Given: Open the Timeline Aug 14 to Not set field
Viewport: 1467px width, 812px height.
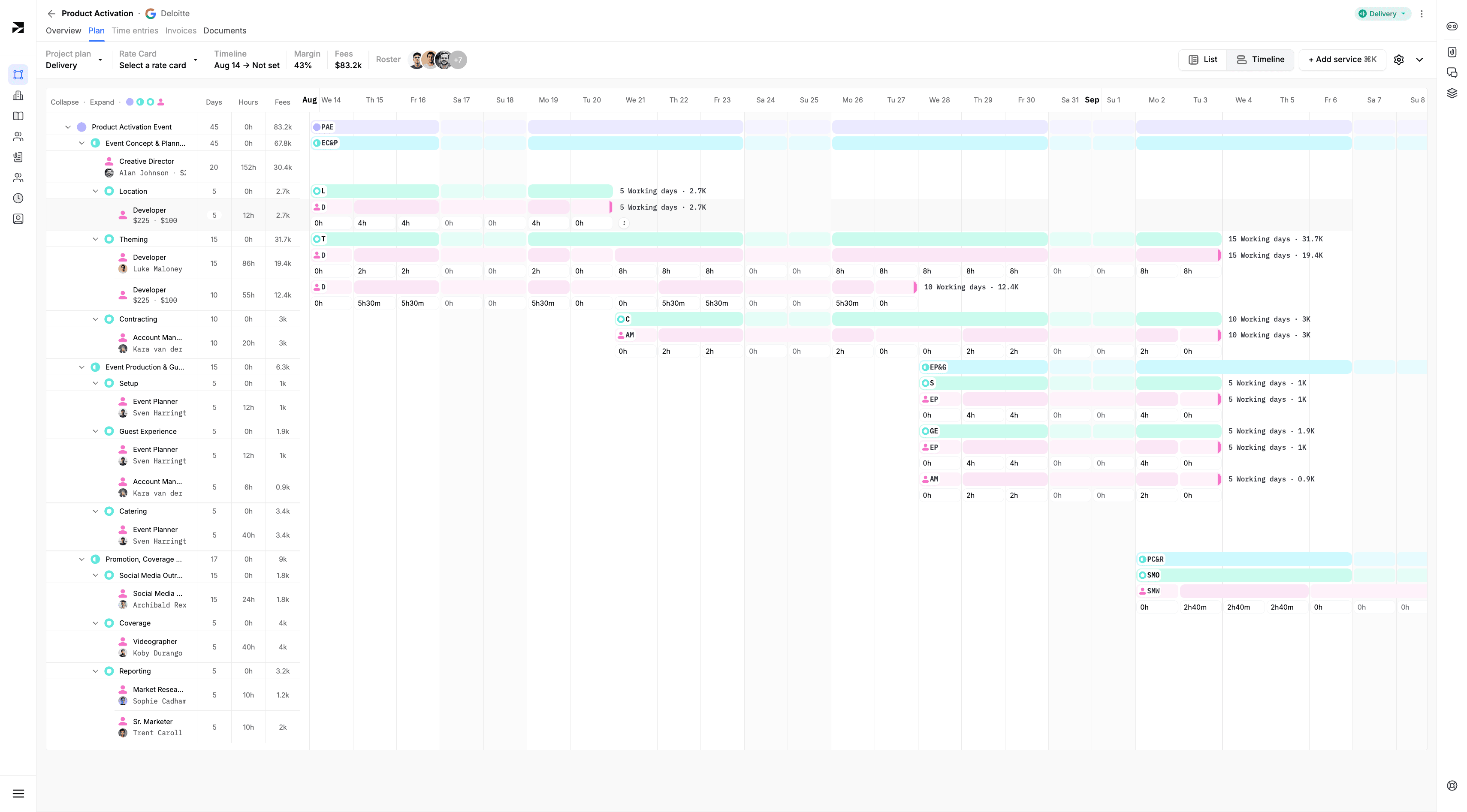Looking at the screenshot, I should click(247, 60).
